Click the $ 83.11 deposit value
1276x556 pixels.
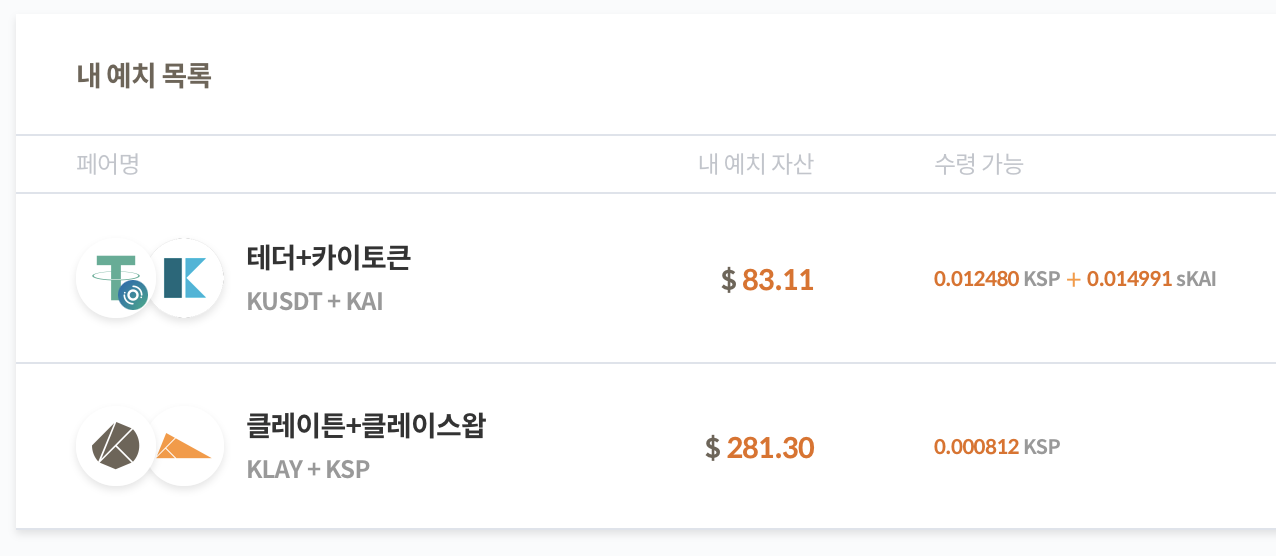point(767,279)
